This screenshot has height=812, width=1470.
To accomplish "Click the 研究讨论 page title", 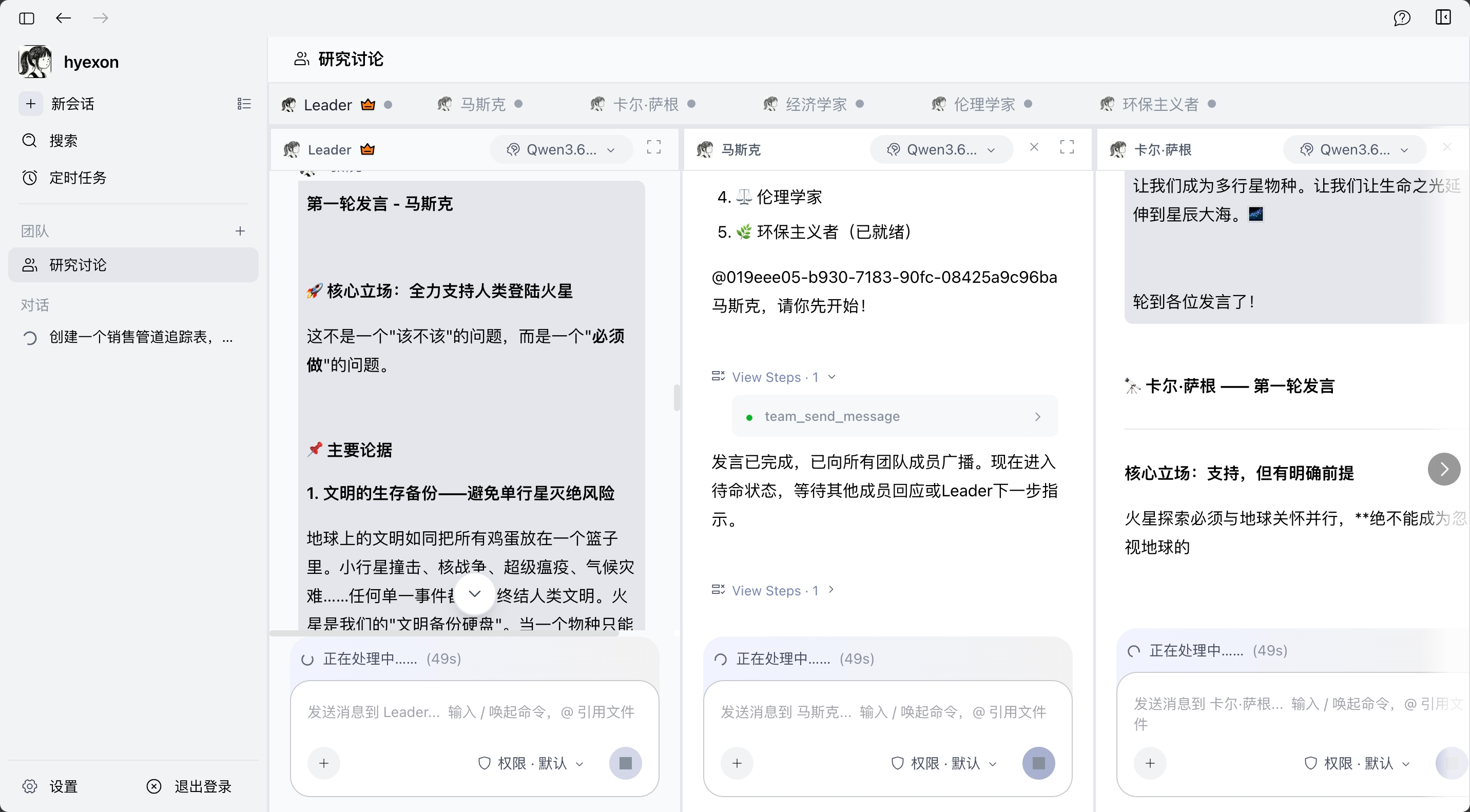I will coord(351,59).
